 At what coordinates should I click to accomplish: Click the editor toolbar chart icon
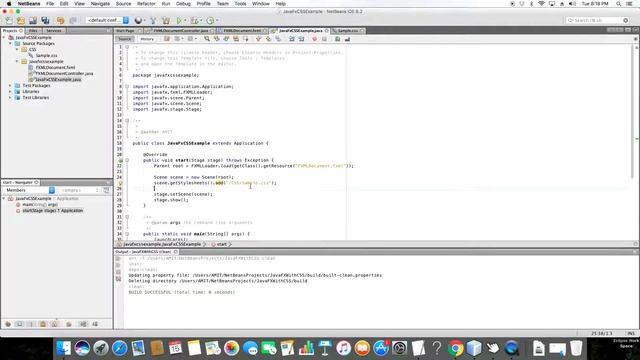coord(347,39)
